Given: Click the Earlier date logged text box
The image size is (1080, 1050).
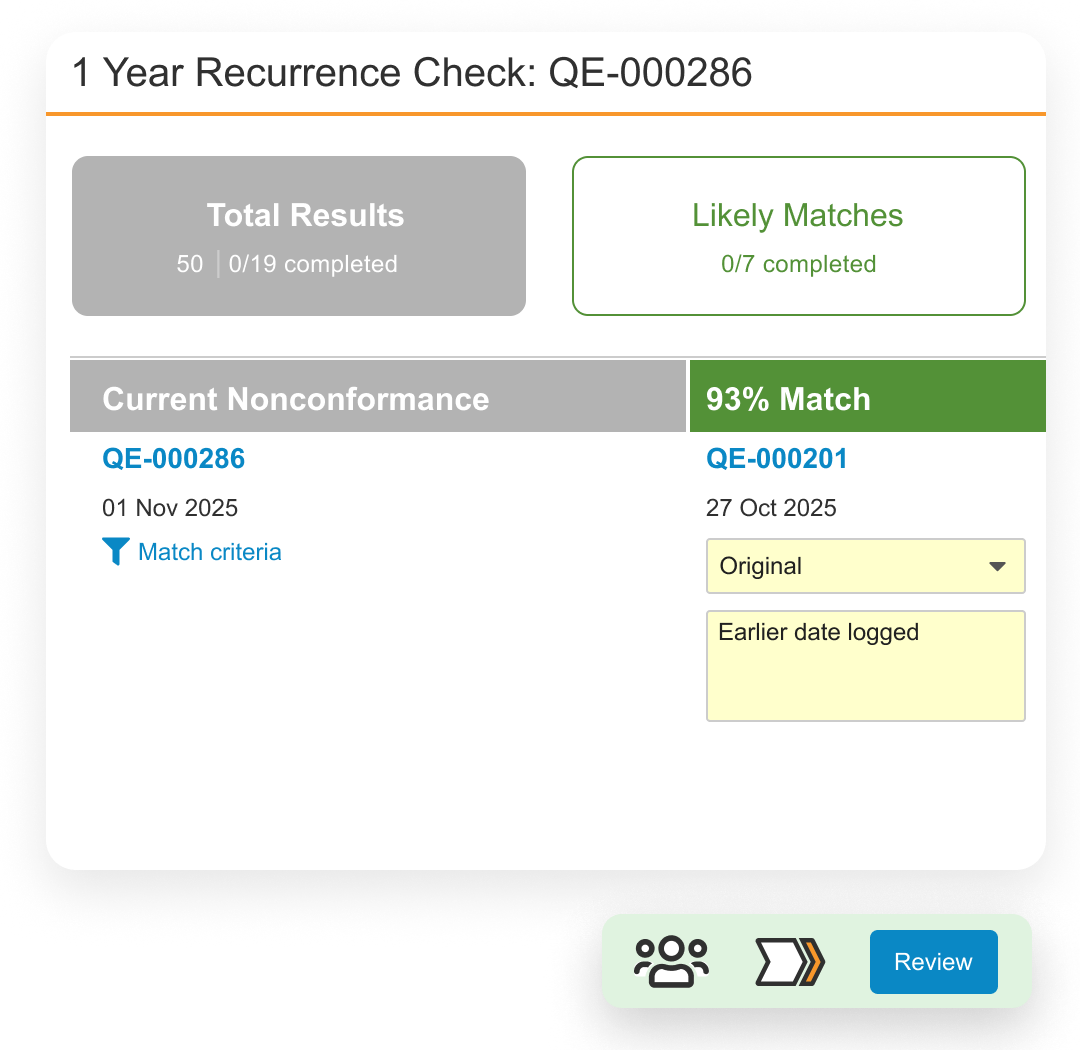Looking at the screenshot, I should click(x=865, y=665).
